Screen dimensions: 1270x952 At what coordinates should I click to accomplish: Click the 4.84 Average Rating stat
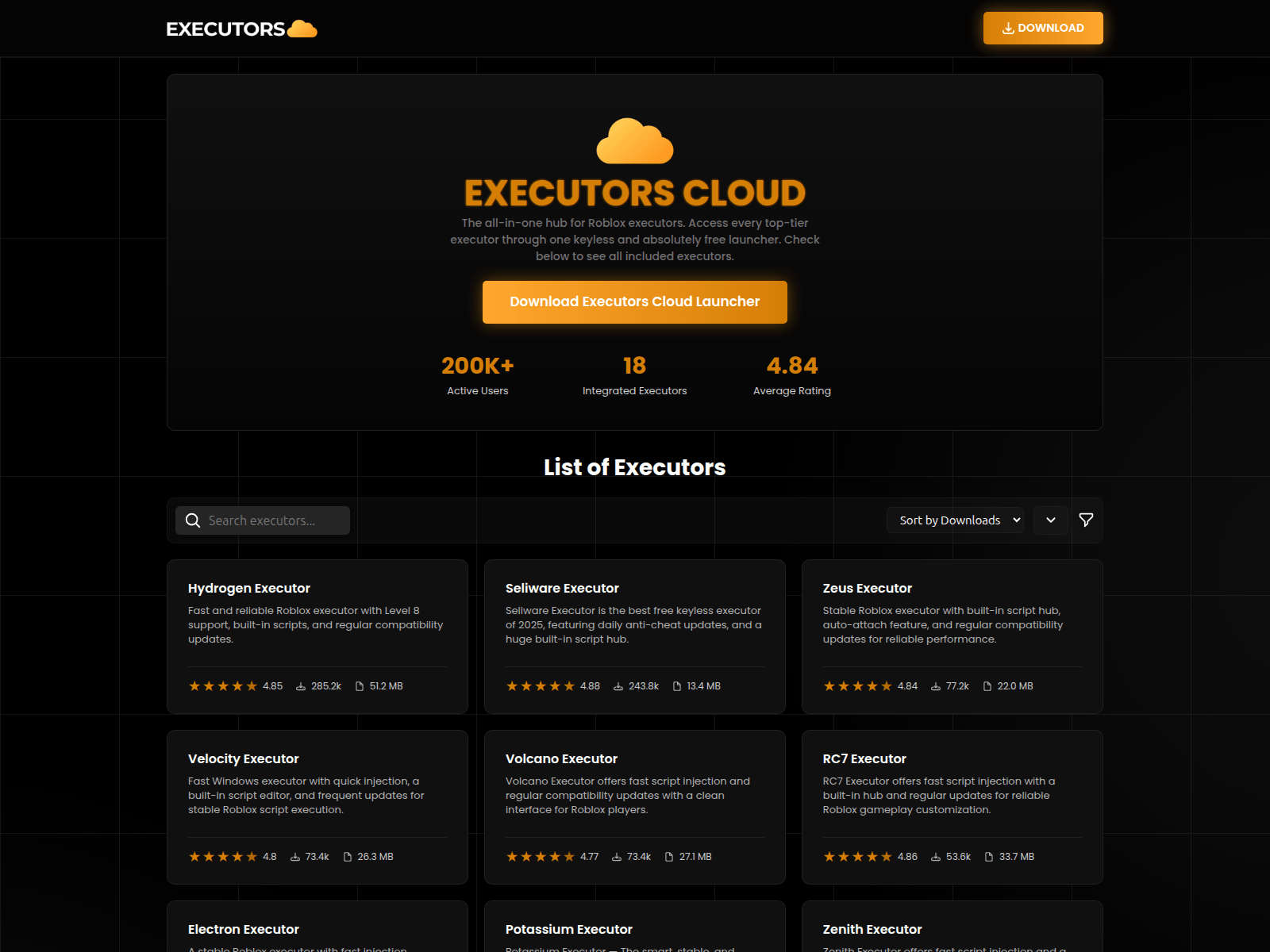[x=792, y=375]
